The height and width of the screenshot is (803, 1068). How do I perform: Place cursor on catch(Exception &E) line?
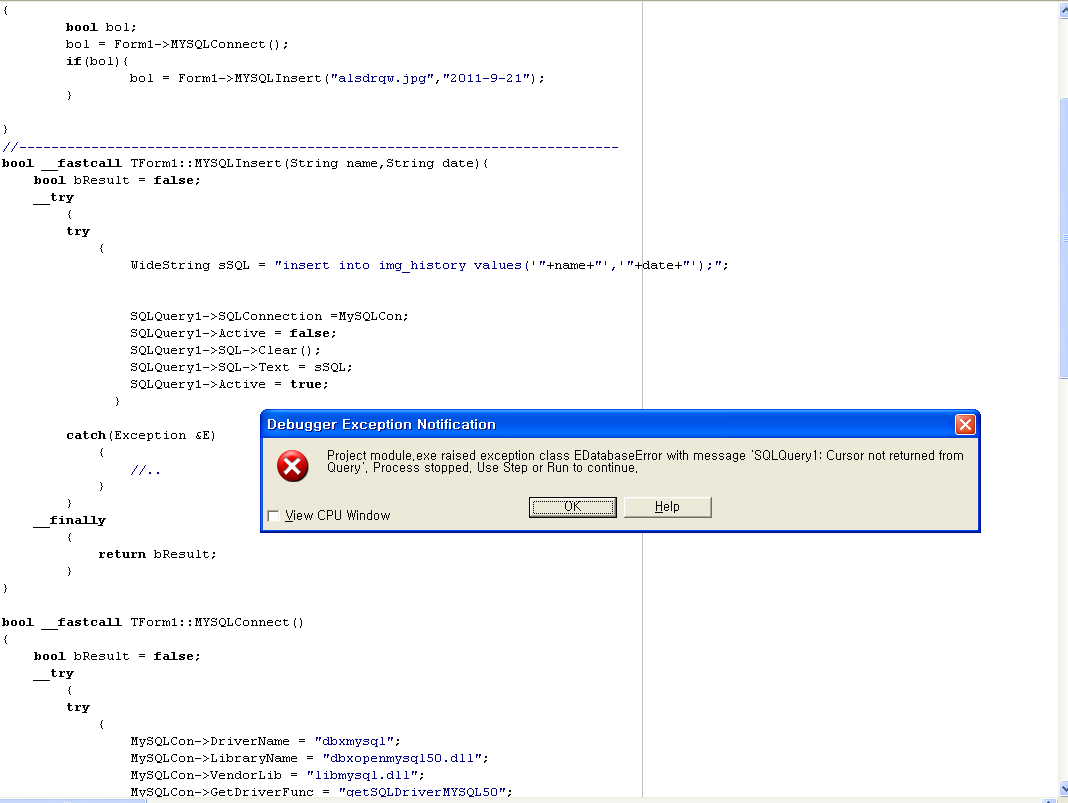pos(140,435)
